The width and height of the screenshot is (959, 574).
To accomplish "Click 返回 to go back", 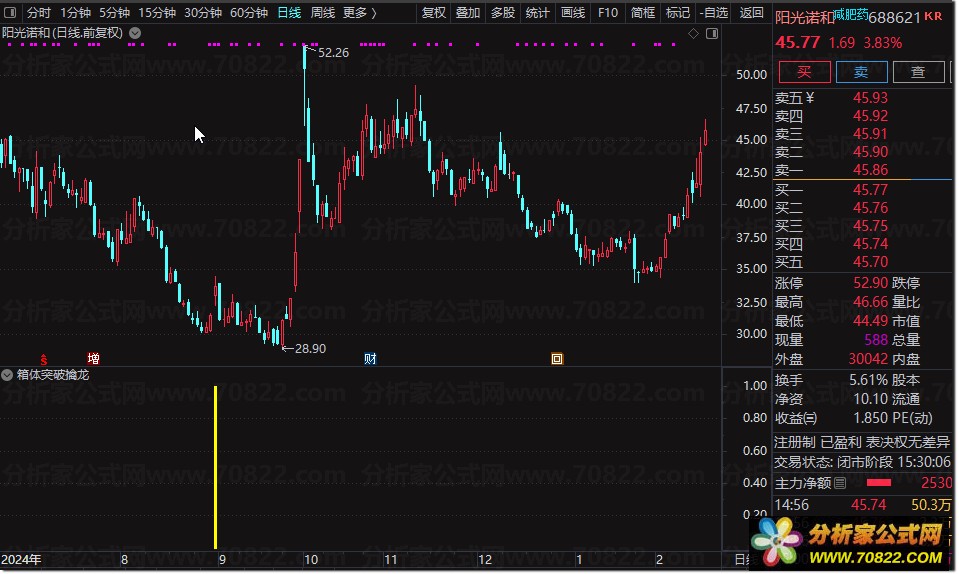I will [x=751, y=12].
